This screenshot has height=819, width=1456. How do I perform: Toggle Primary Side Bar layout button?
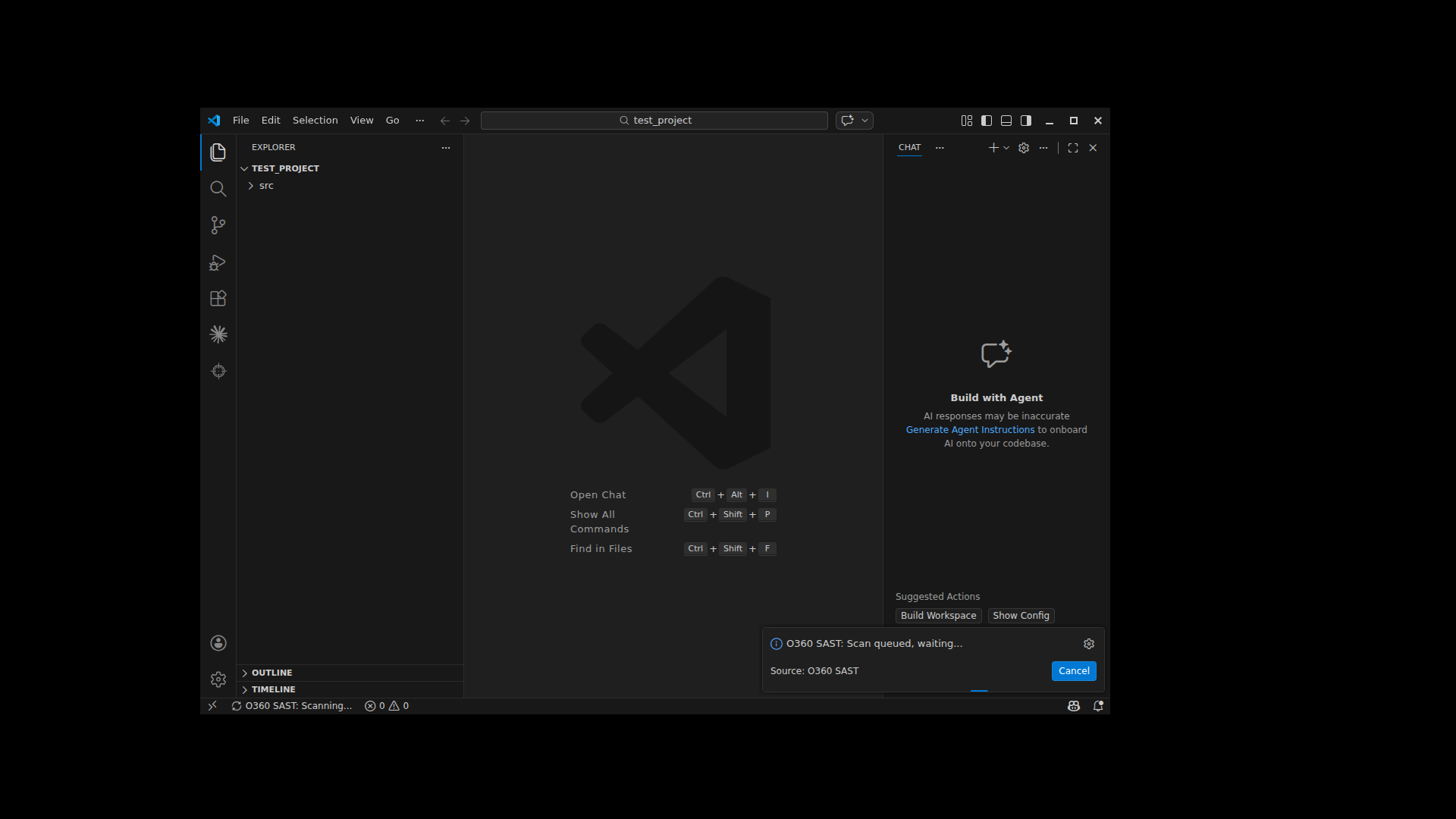[x=987, y=121]
